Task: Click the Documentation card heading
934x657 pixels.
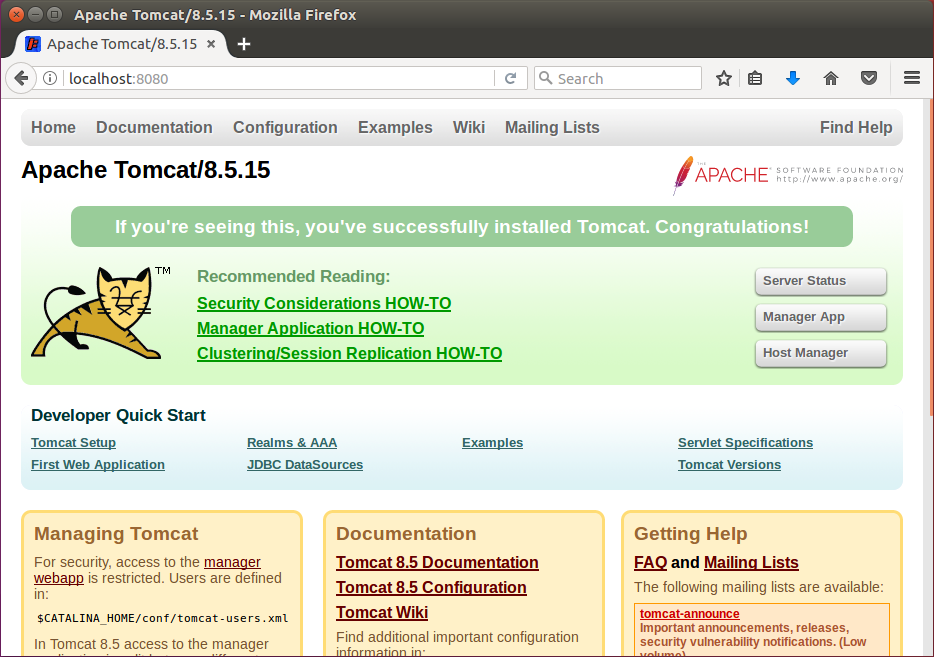Action: [x=406, y=534]
